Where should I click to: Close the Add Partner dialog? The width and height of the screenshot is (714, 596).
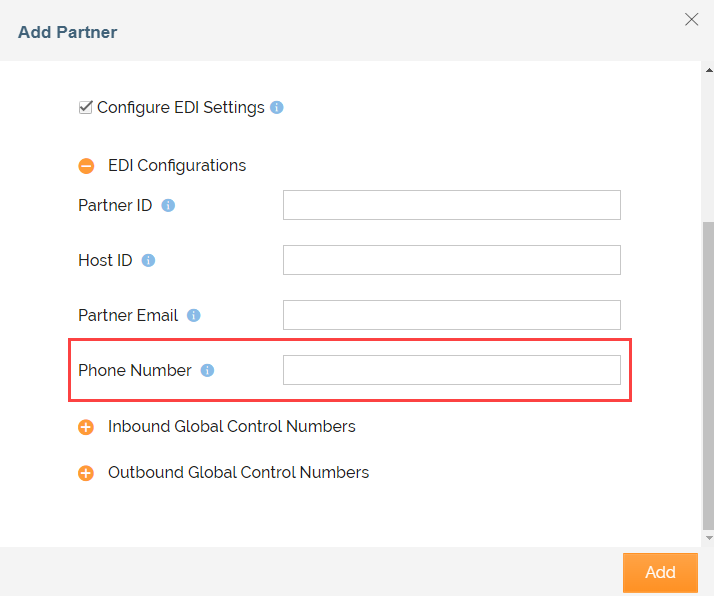click(x=691, y=19)
